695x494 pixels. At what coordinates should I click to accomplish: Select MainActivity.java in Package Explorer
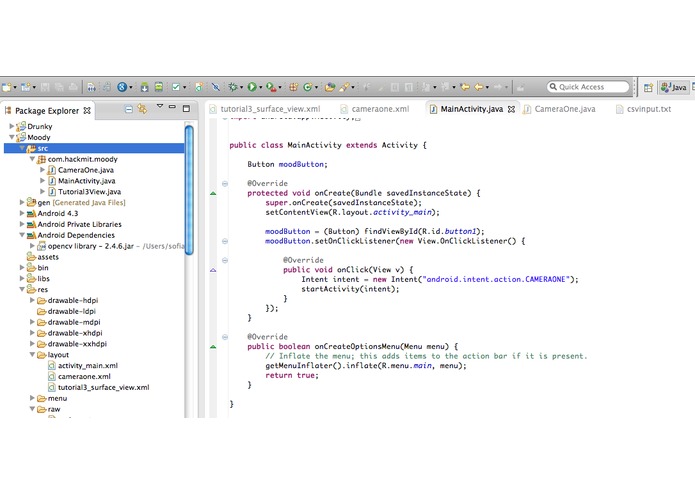(x=86, y=181)
